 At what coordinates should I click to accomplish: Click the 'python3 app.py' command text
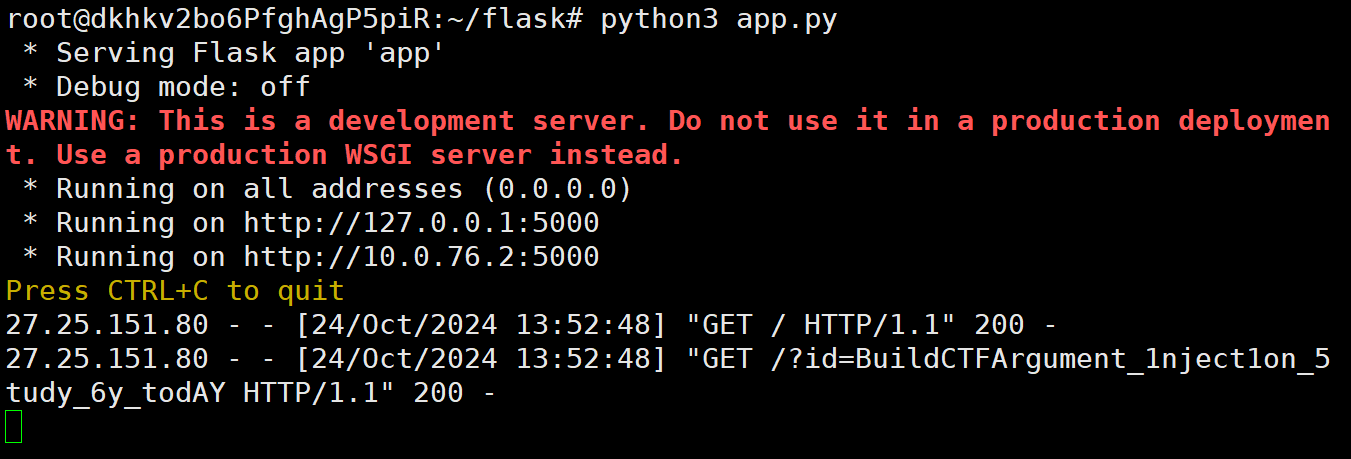(718, 20)
